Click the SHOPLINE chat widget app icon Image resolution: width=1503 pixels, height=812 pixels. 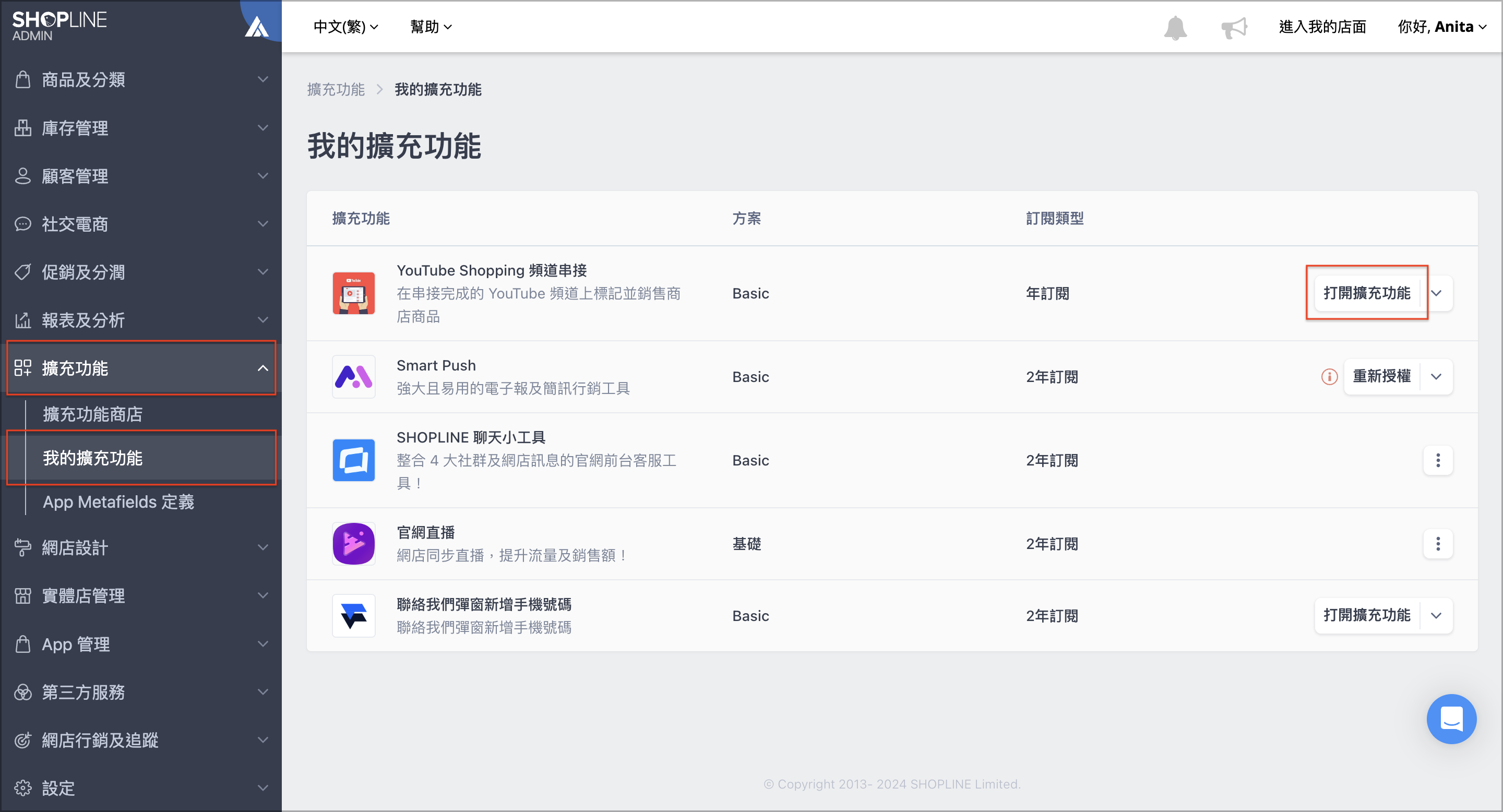[354, 460]
